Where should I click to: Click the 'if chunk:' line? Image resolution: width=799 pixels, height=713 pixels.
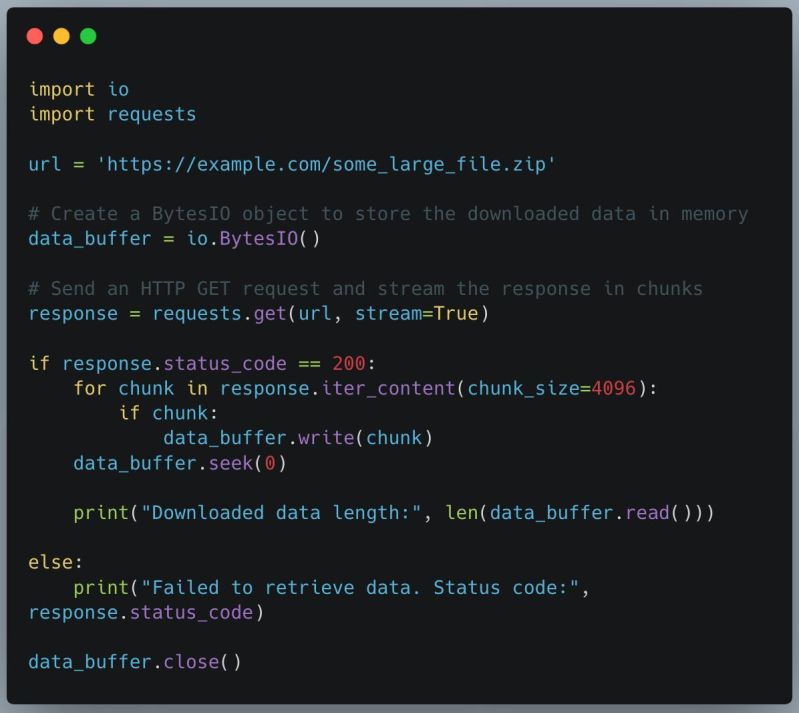[169, 413]
